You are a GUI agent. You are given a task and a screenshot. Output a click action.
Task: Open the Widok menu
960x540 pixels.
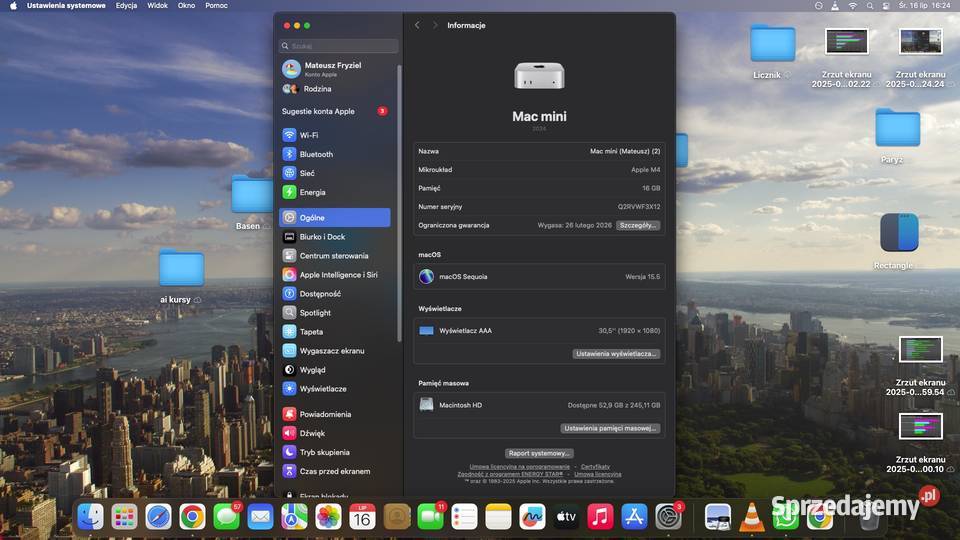(157, 6)
